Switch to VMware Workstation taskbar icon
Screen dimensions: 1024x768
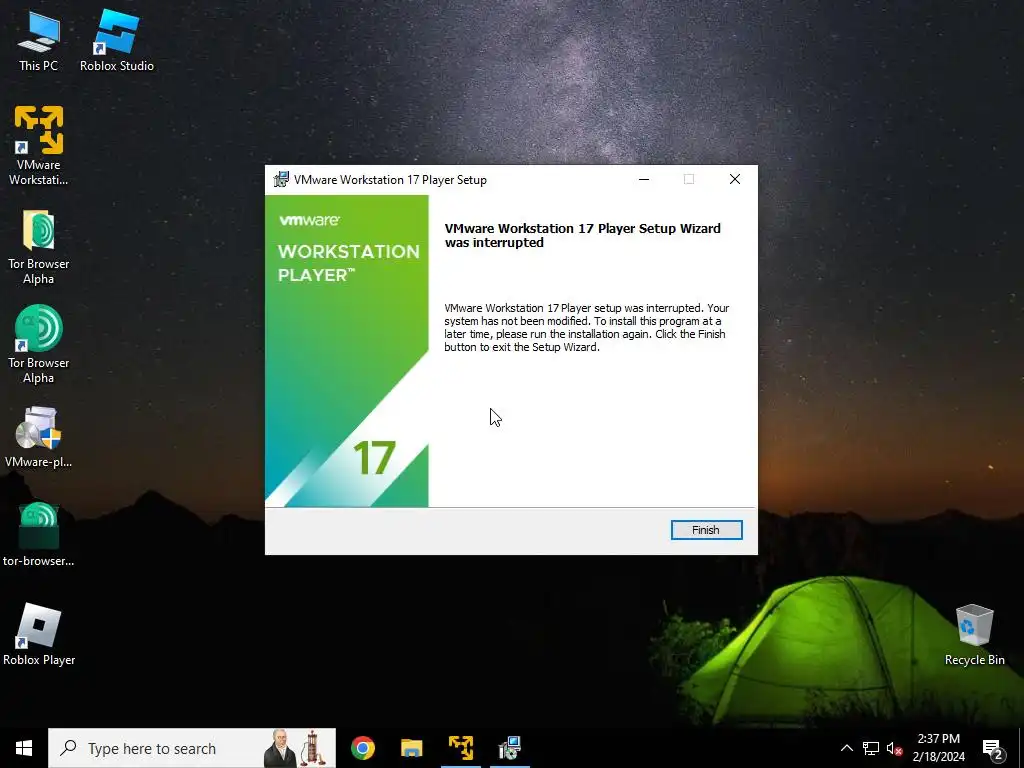[x=460, y=748]
